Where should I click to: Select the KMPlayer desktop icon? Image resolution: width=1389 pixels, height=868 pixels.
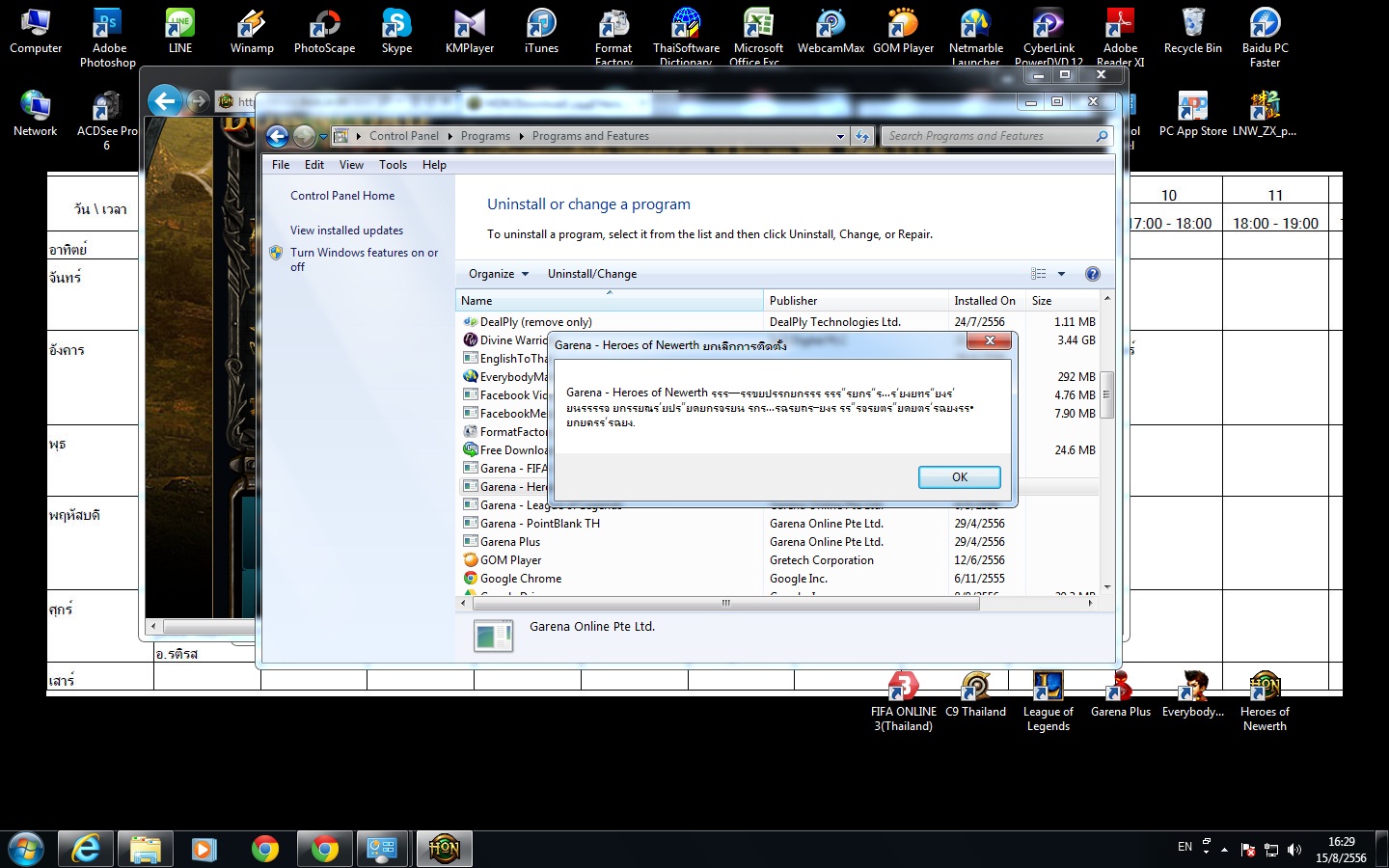click(x=470, y=32)
